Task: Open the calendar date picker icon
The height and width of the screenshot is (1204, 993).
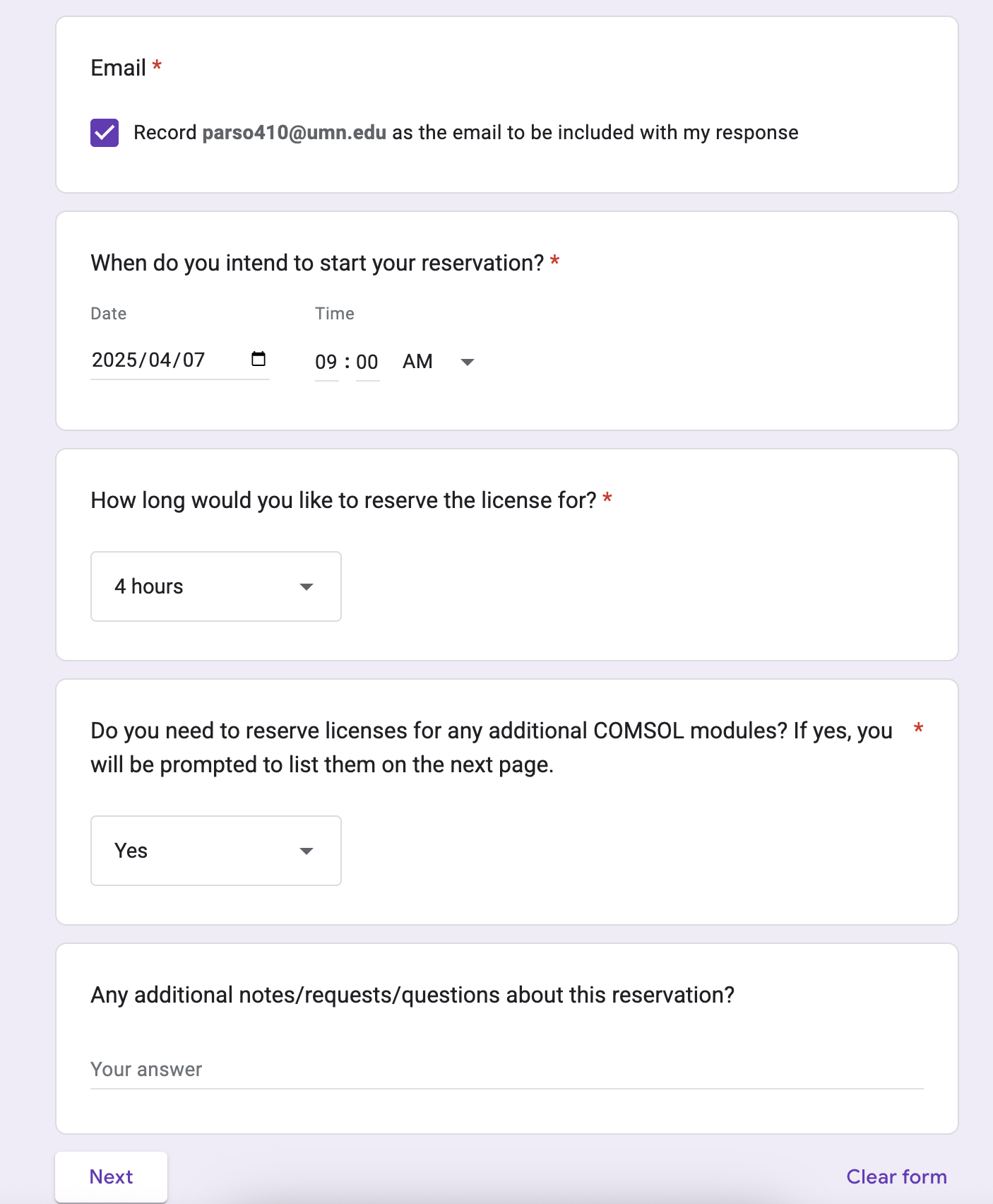Action: pos(258,359)
